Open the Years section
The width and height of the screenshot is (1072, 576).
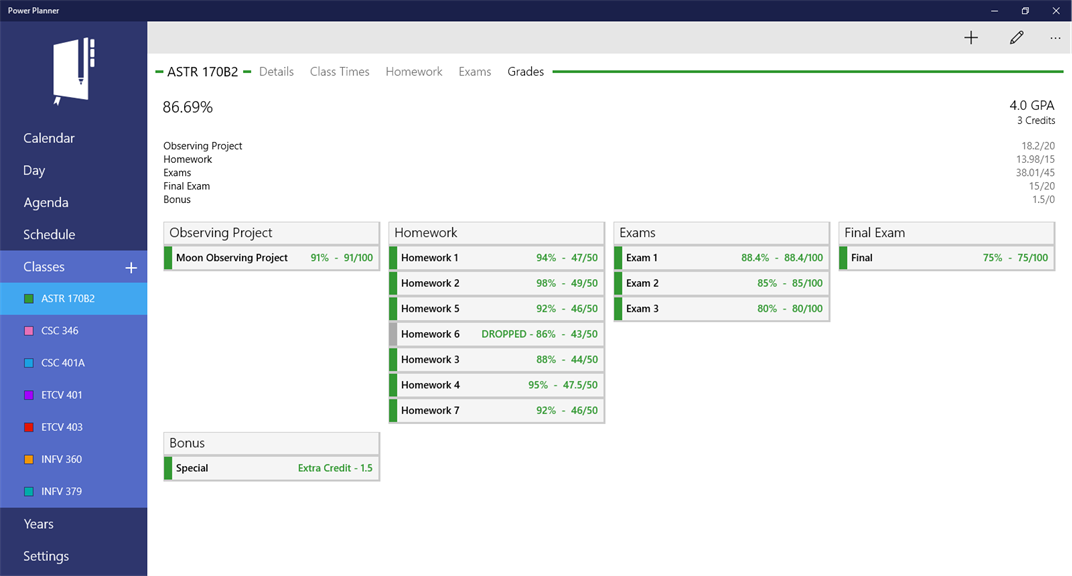point(38,523)
